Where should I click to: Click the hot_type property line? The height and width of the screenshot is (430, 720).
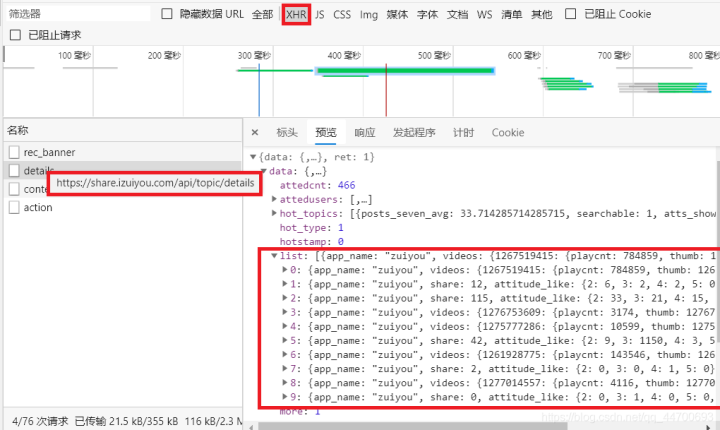(x=312, y=228)
